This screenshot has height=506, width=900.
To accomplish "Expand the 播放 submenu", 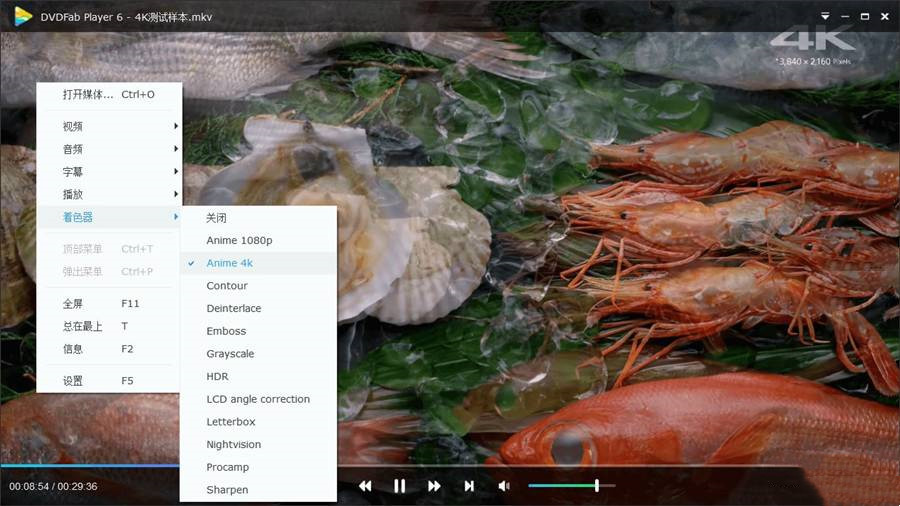I will click(x=109, y=194).
